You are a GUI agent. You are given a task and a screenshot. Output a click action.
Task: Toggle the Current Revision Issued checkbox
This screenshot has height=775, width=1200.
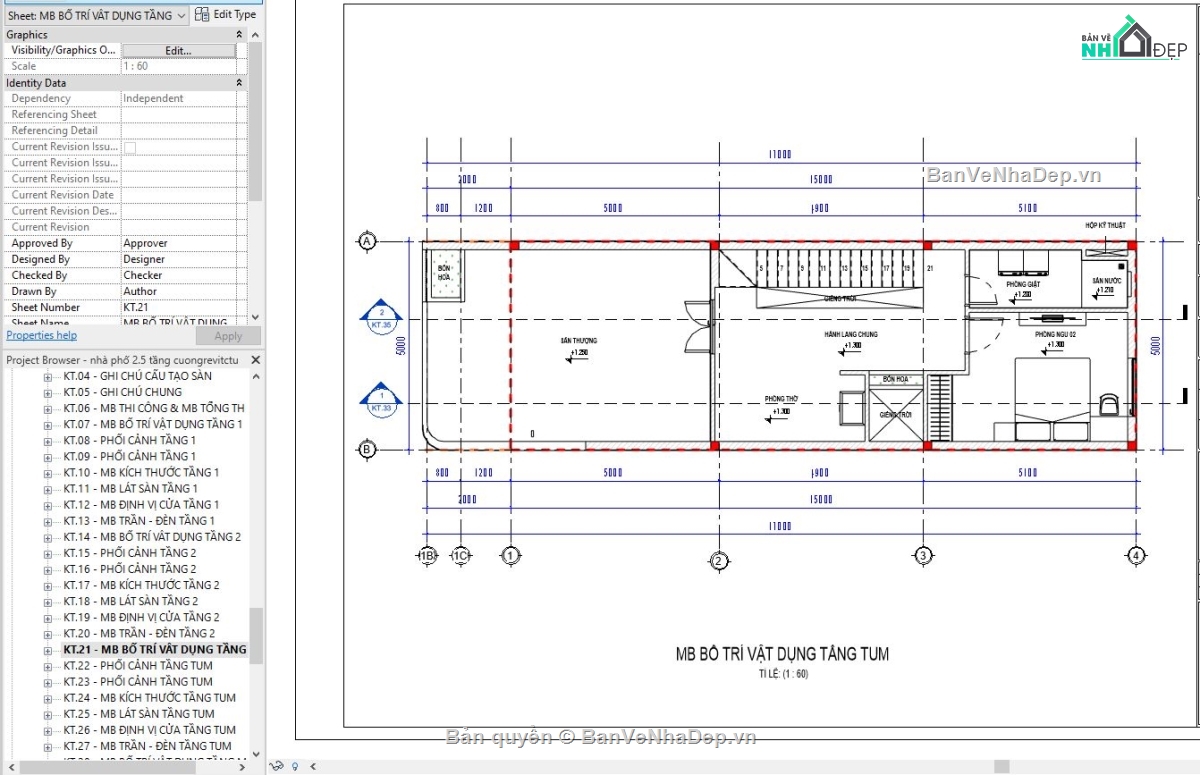pyautogui.click(x=130, y=147)
